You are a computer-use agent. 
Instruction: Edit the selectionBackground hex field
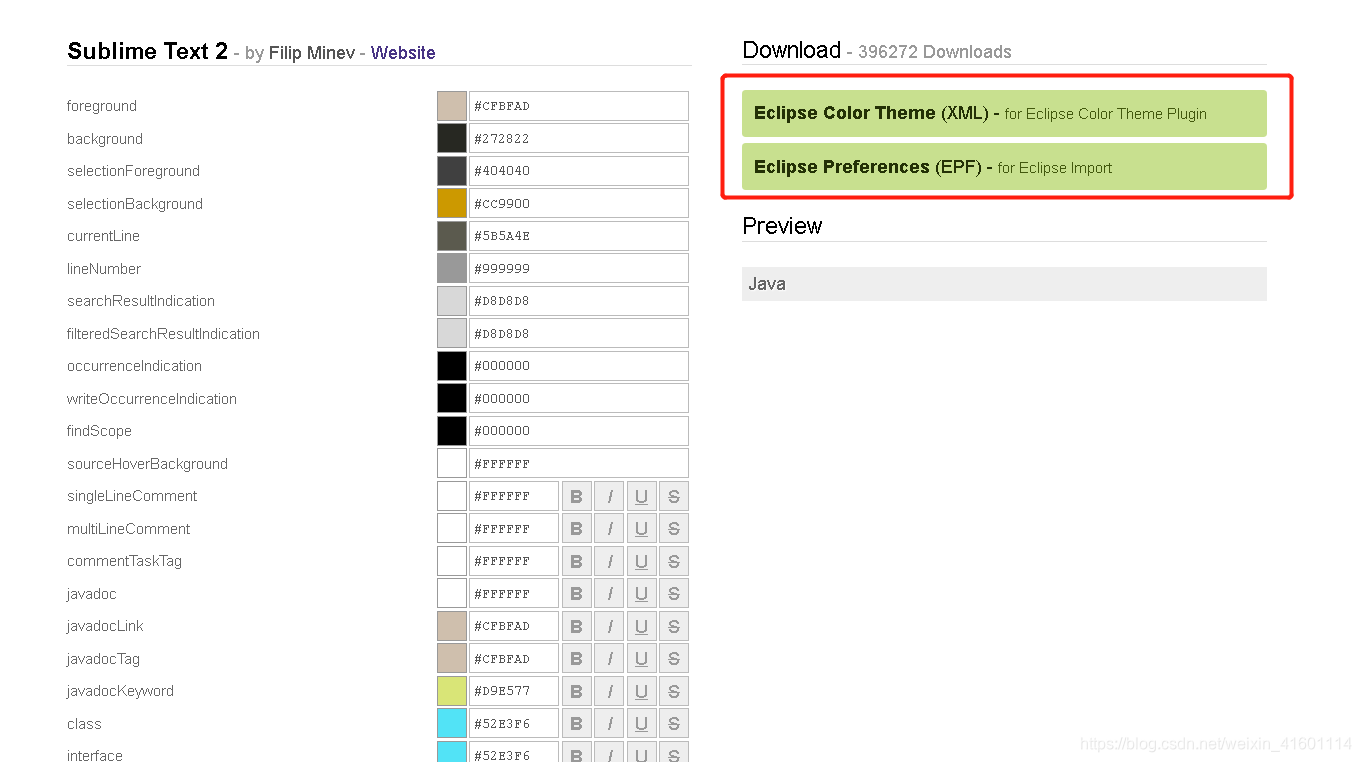(x=579, y=204)
